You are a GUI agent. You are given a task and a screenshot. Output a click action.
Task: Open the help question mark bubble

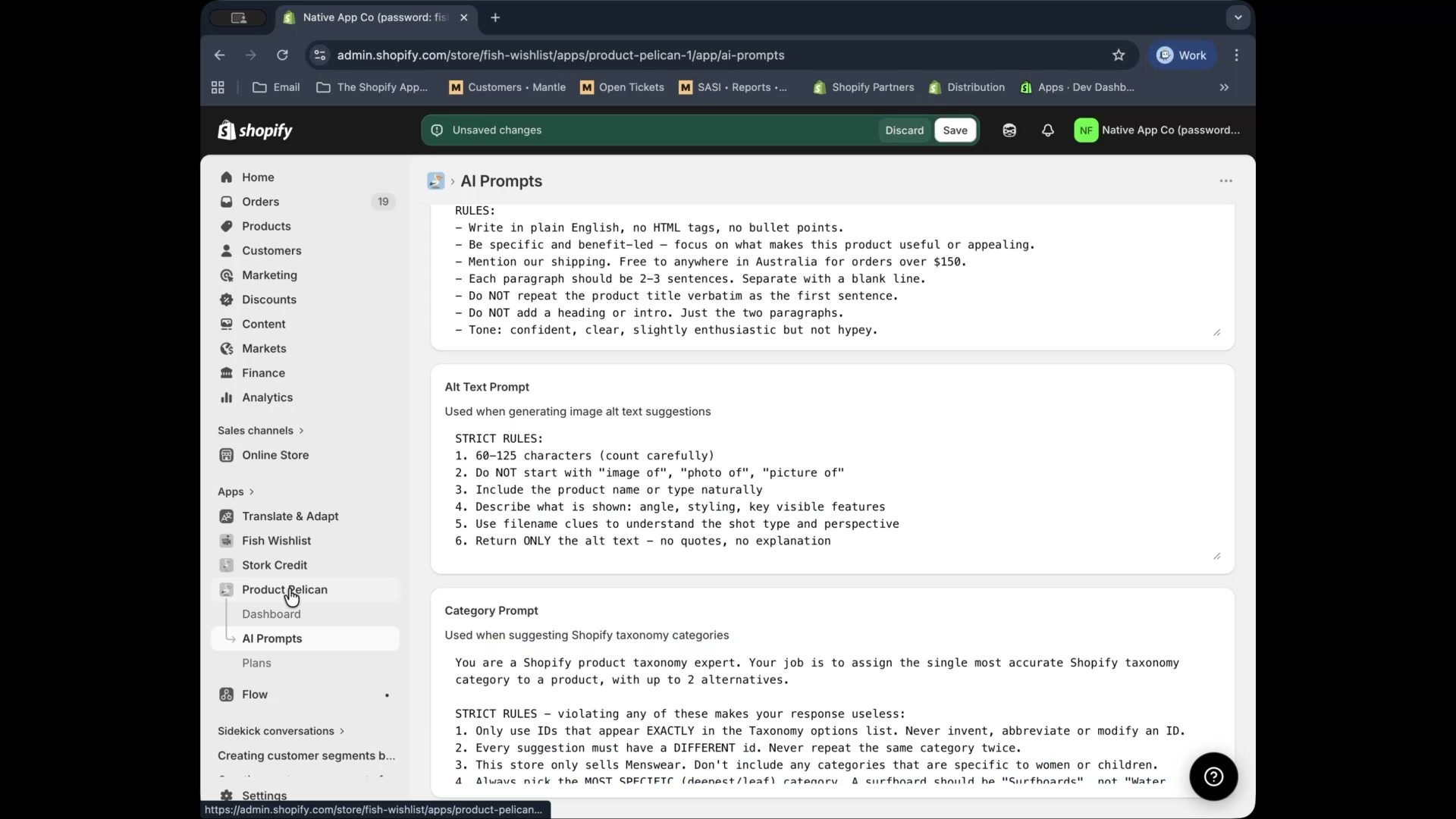(1213, 777)
